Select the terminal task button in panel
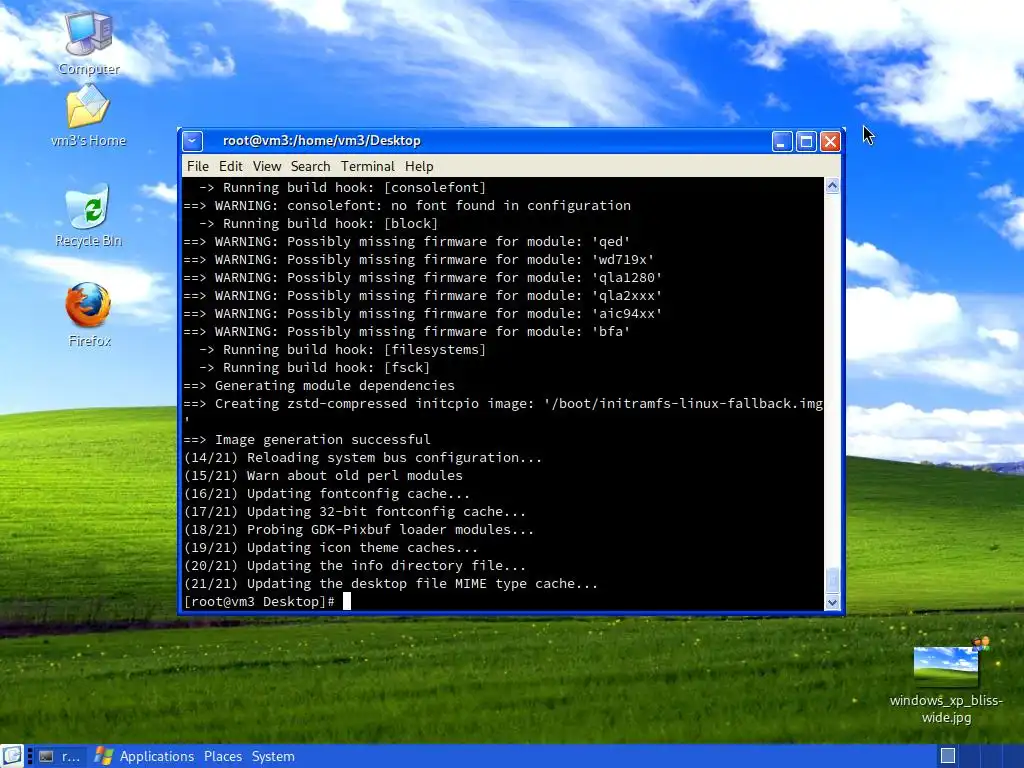The width and height of the screenshot is (1024, 768). [59, 756]
